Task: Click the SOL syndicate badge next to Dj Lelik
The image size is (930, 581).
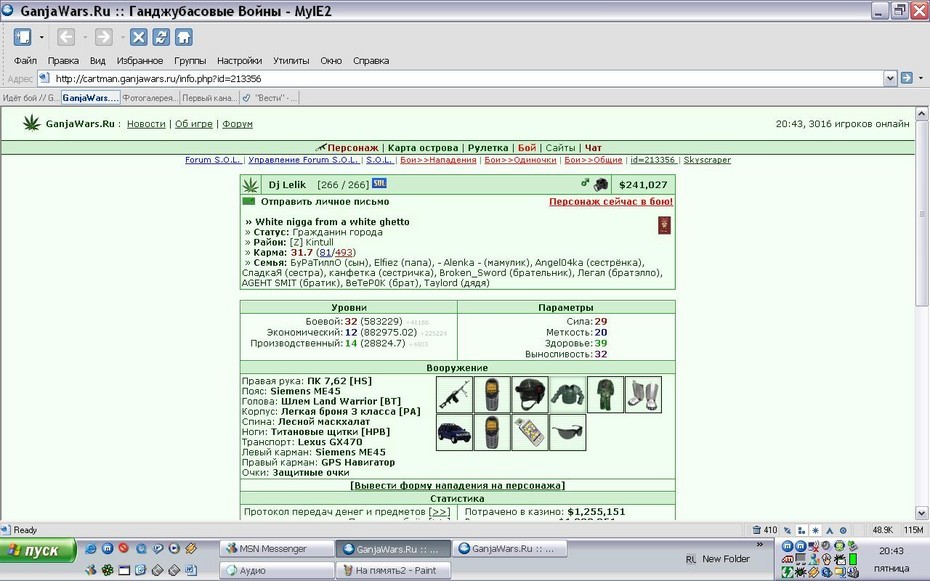Action: [x=379, y=183]
